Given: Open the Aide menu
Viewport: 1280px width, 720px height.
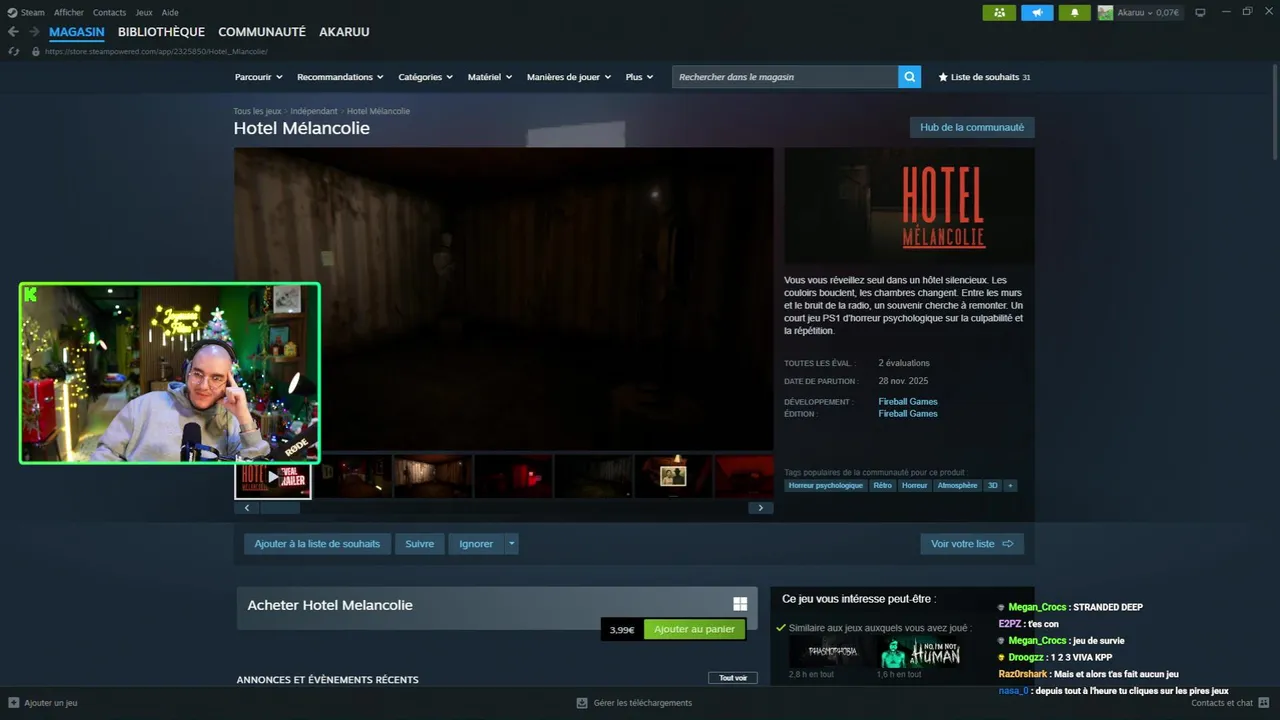Looking at the screenshot, I should tap(170, 13).
